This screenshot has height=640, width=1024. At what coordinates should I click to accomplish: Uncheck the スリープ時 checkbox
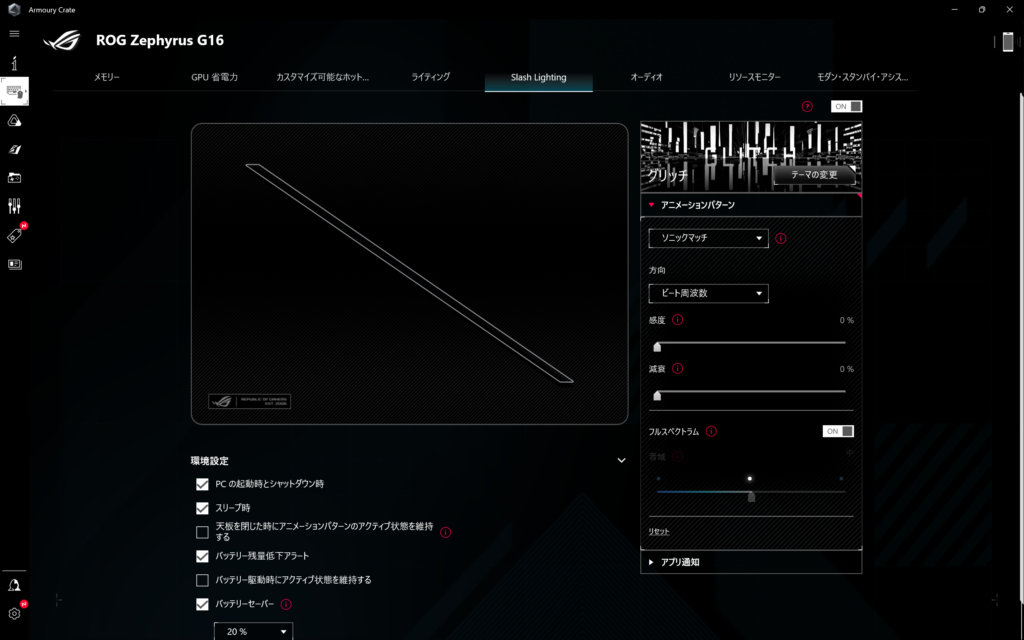click(202, 508)
